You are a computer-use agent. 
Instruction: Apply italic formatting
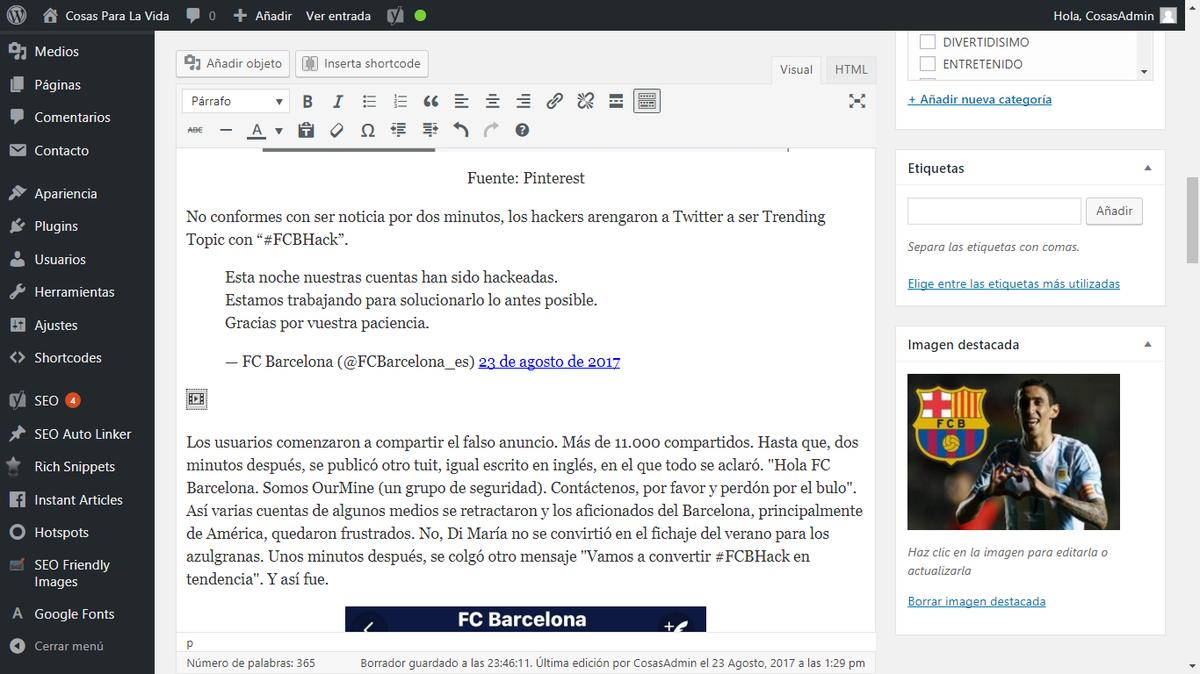pos(338,101)
